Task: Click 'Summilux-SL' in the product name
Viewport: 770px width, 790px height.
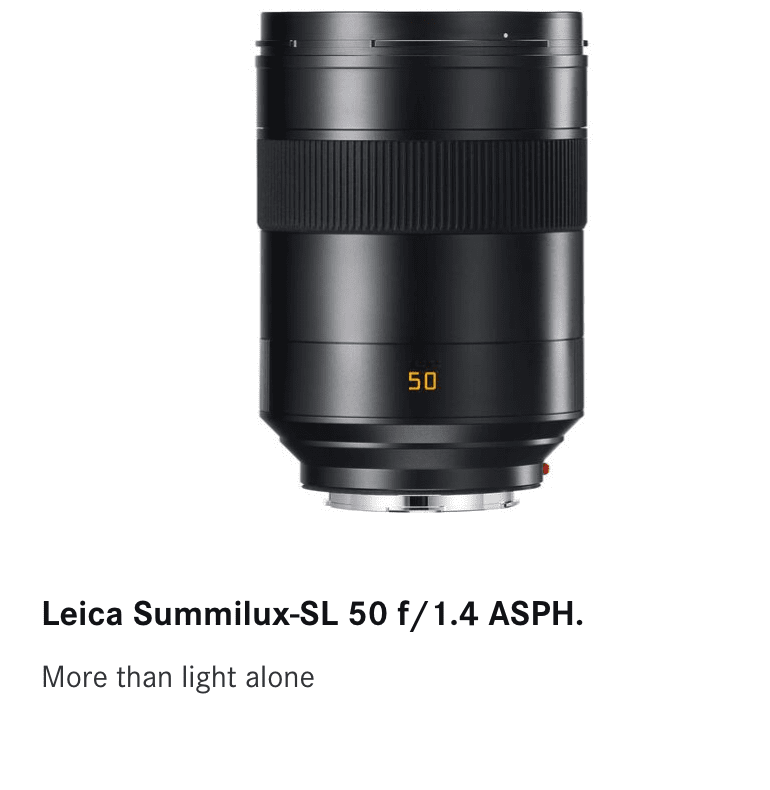Action: pos(235,614)
